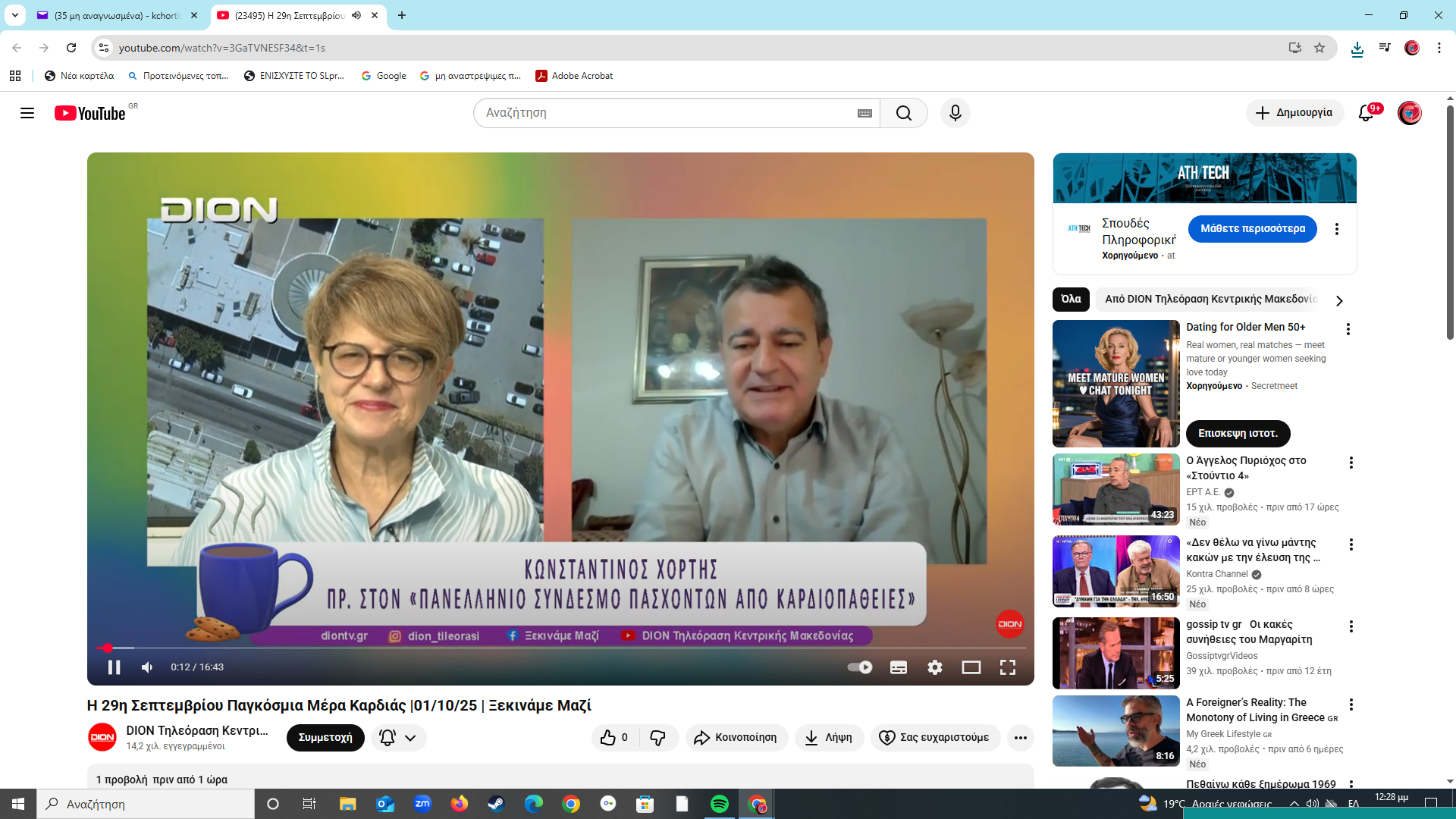This screenshot has height=819, width=1456.
Task: Click the video progress bar
Action: pos(561,648)
